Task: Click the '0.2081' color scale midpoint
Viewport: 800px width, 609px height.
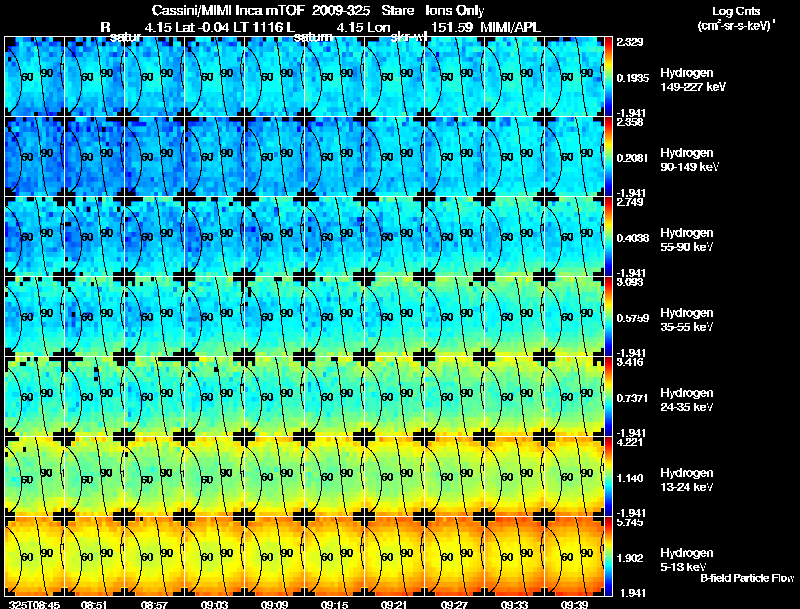Action: click(633, 158)
